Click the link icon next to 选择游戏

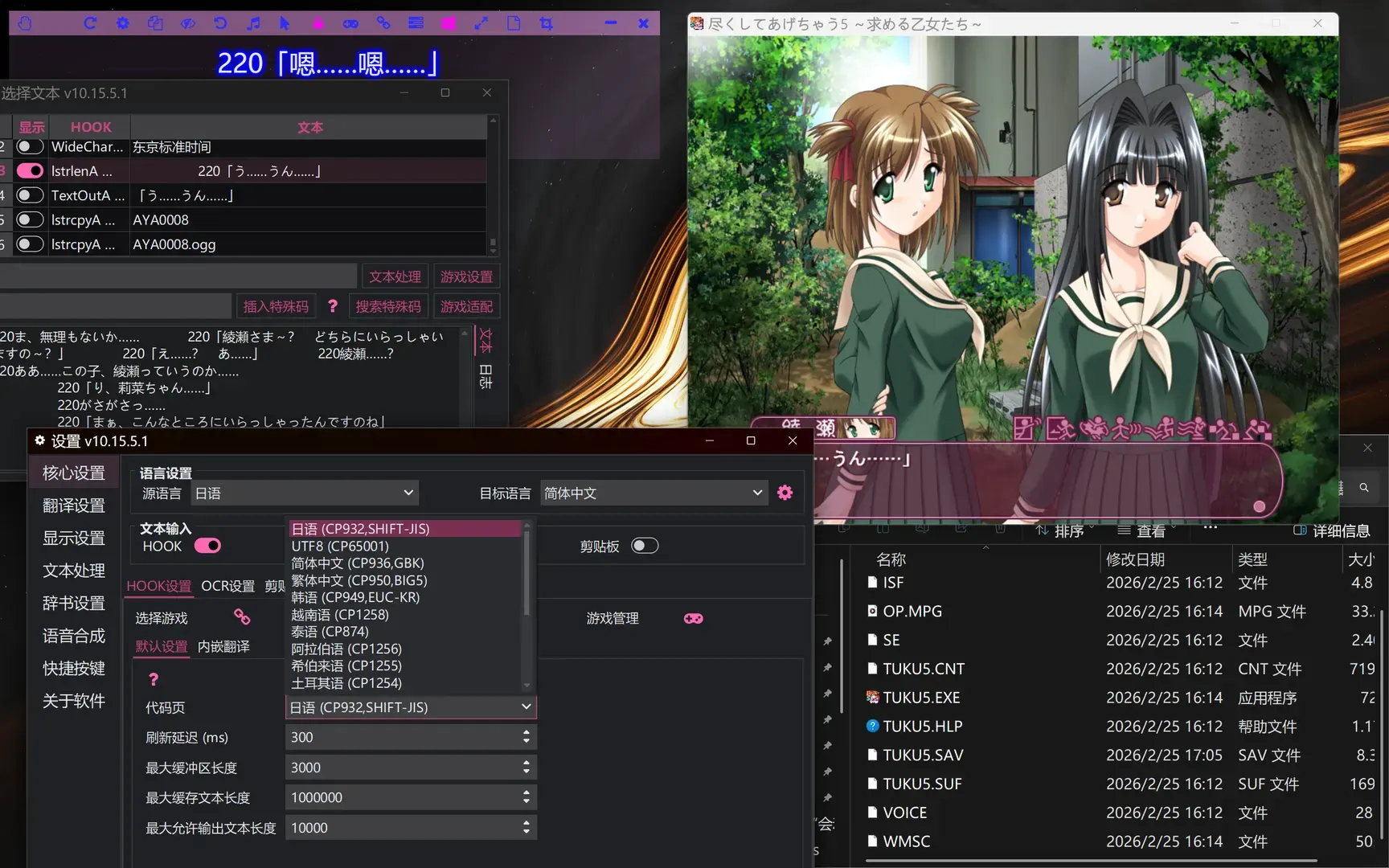242,617
